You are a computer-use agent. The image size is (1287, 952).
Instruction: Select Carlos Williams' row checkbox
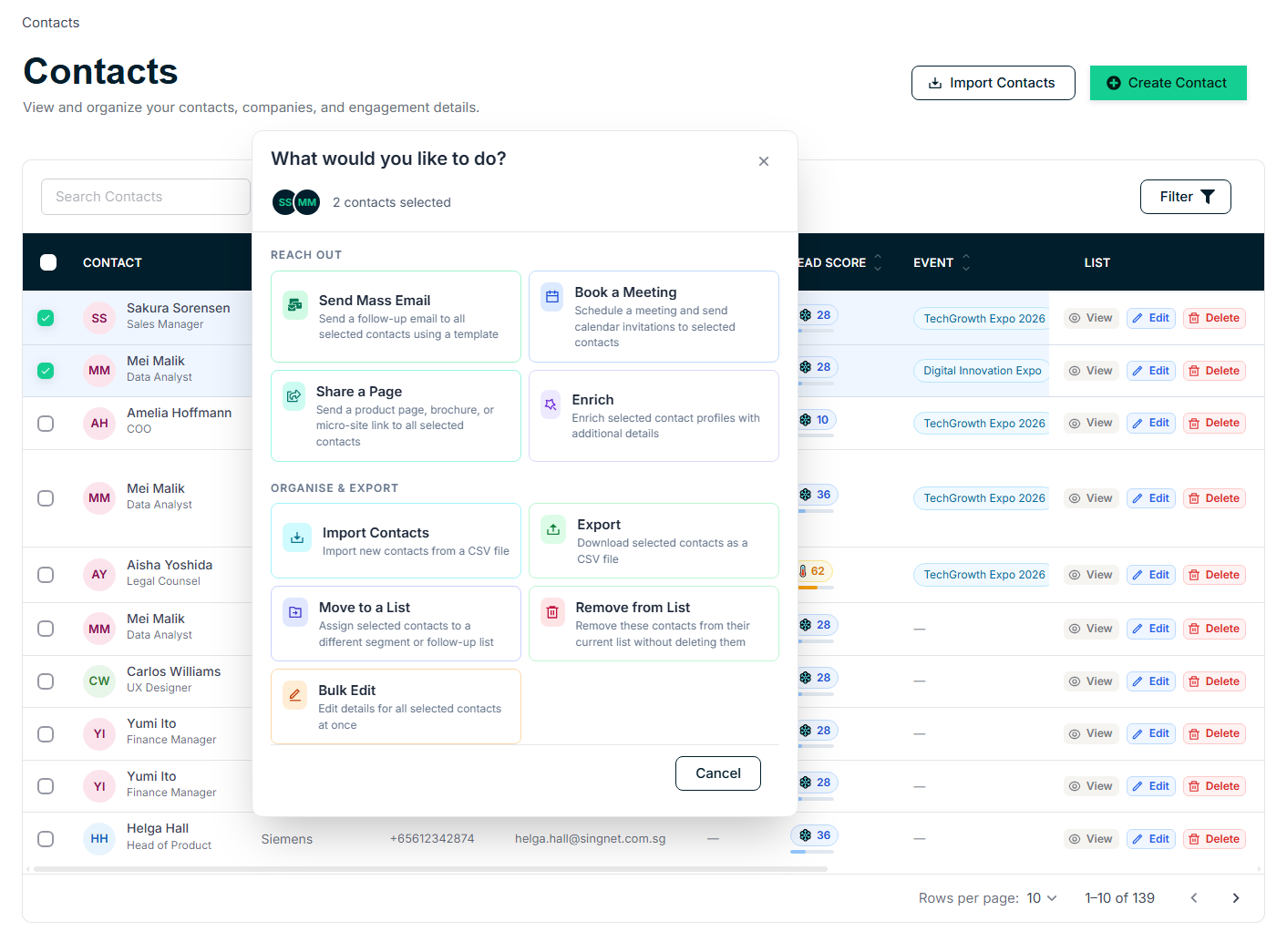[x=46, y=681]
